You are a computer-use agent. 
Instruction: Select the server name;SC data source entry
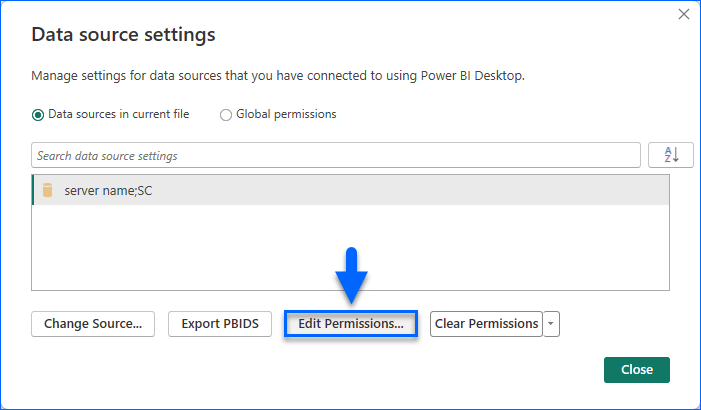pyautogui.click(x=108, y=190)
